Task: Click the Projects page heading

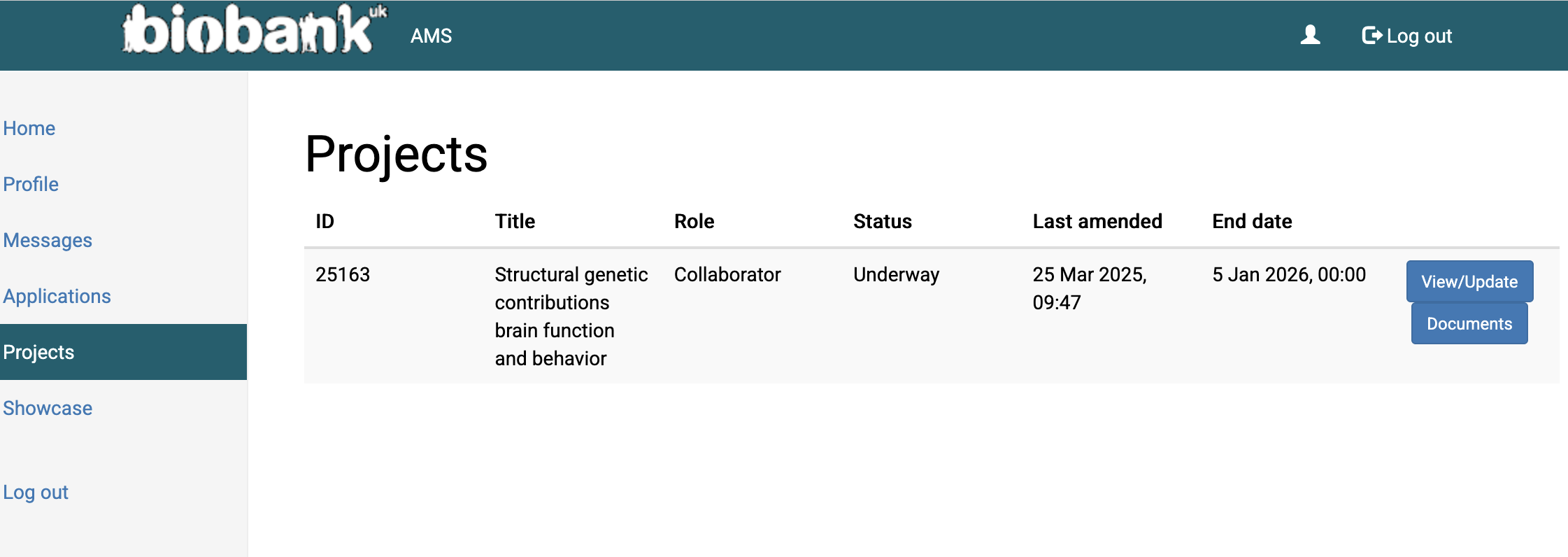Action: click(x=397, y=155)
